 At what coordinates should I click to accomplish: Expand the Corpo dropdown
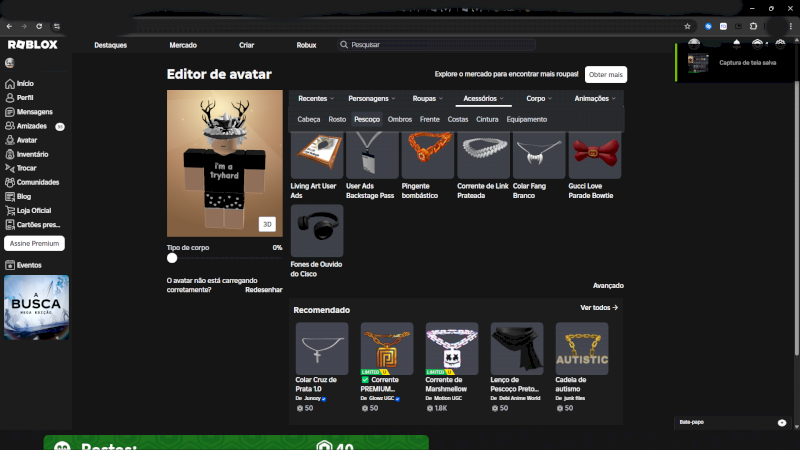539,98
